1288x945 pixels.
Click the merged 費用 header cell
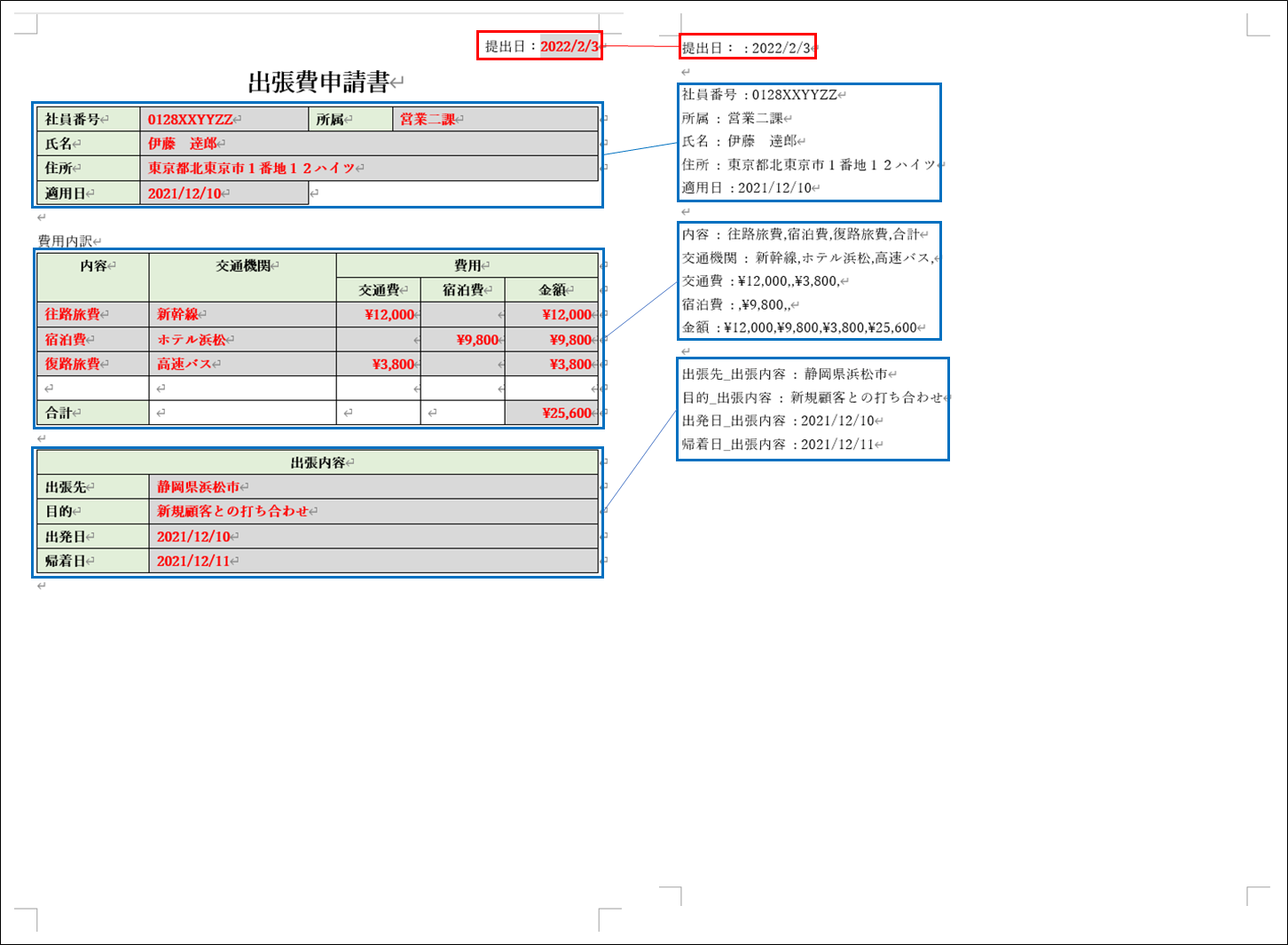click(467, 265)
